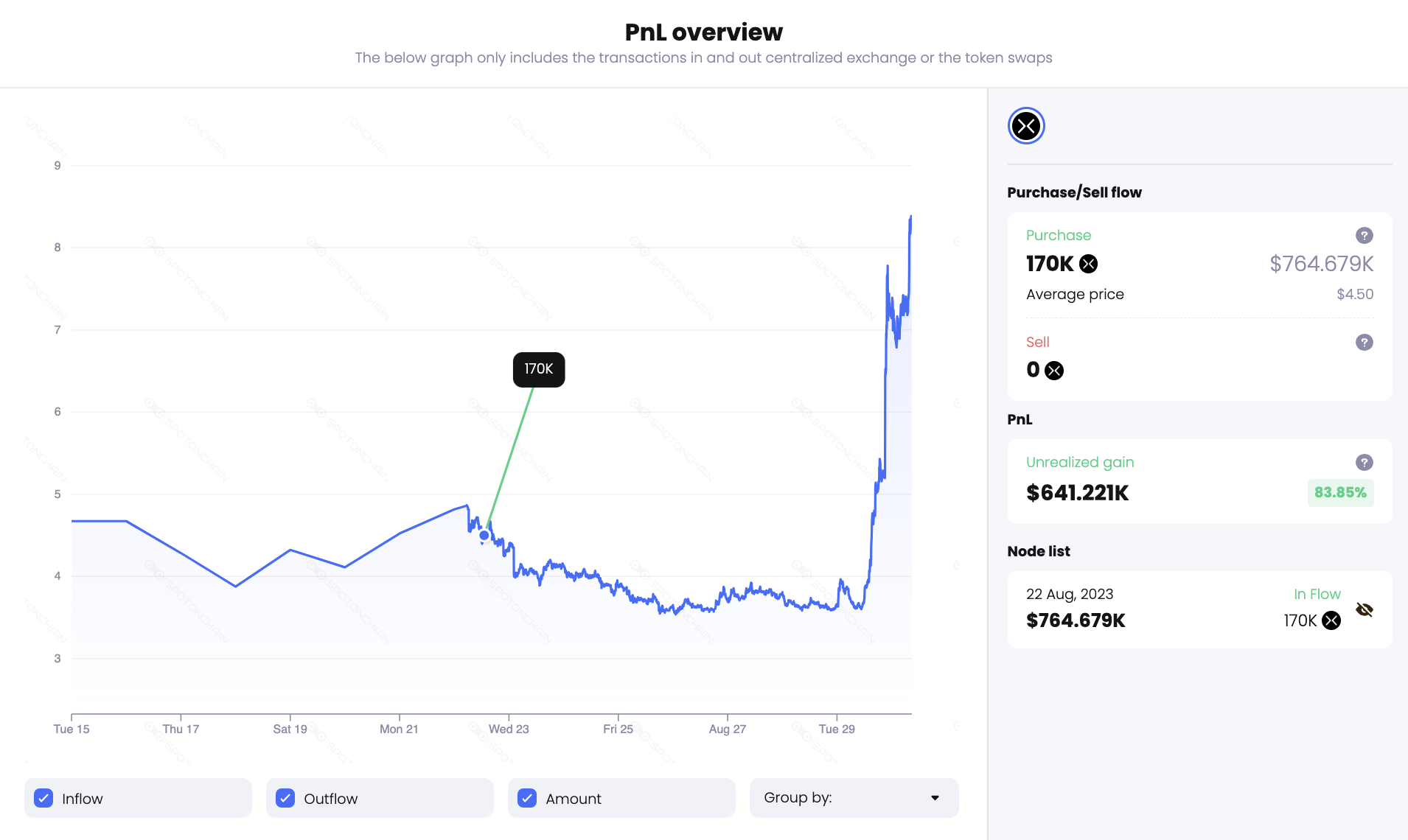Screen dimensions: 1408x840
Task: Click the Sell help question mark icon
Action: tap(1364, 342)
